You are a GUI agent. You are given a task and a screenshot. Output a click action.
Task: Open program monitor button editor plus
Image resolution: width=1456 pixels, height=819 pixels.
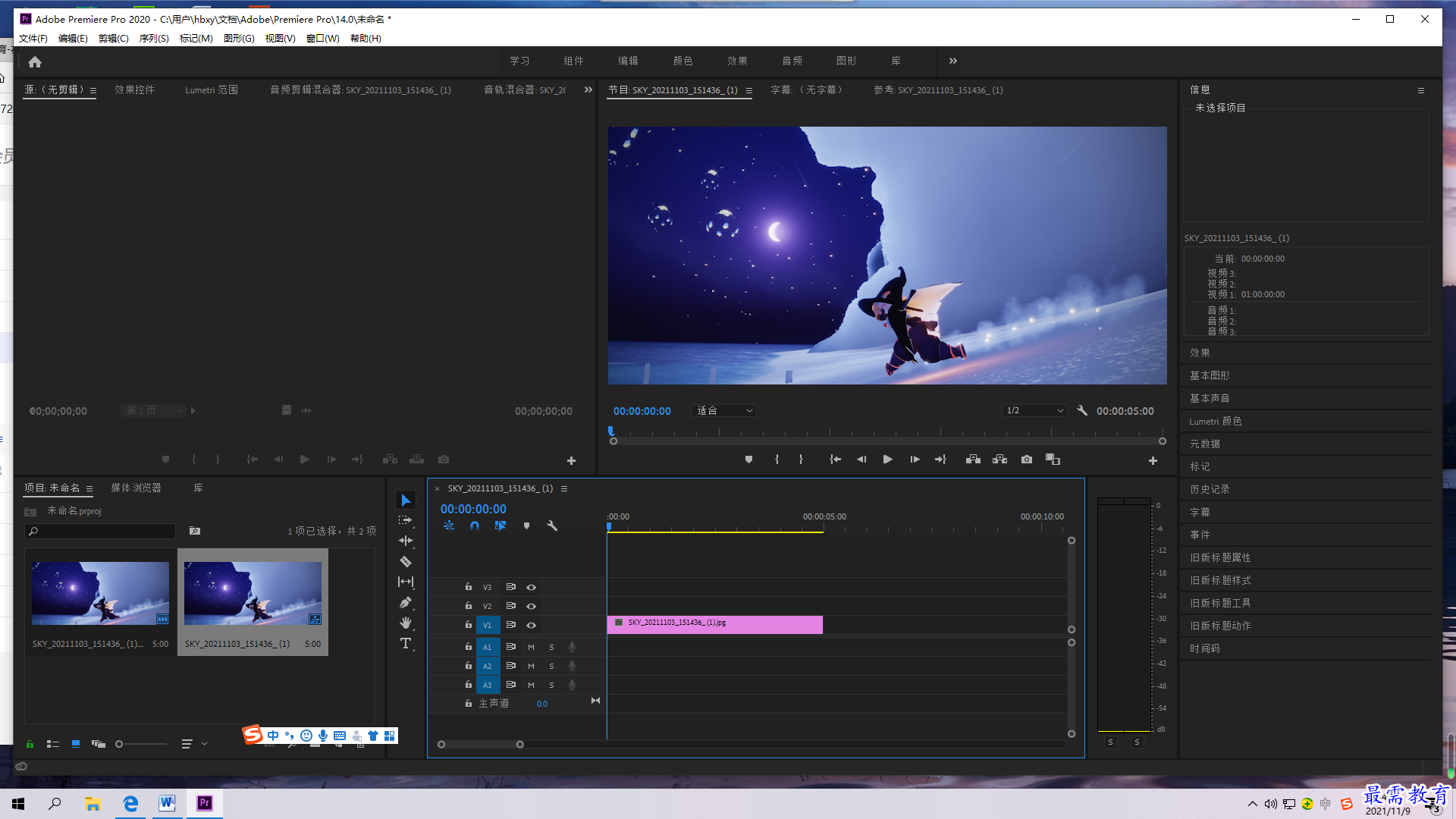click(1153, 460)
